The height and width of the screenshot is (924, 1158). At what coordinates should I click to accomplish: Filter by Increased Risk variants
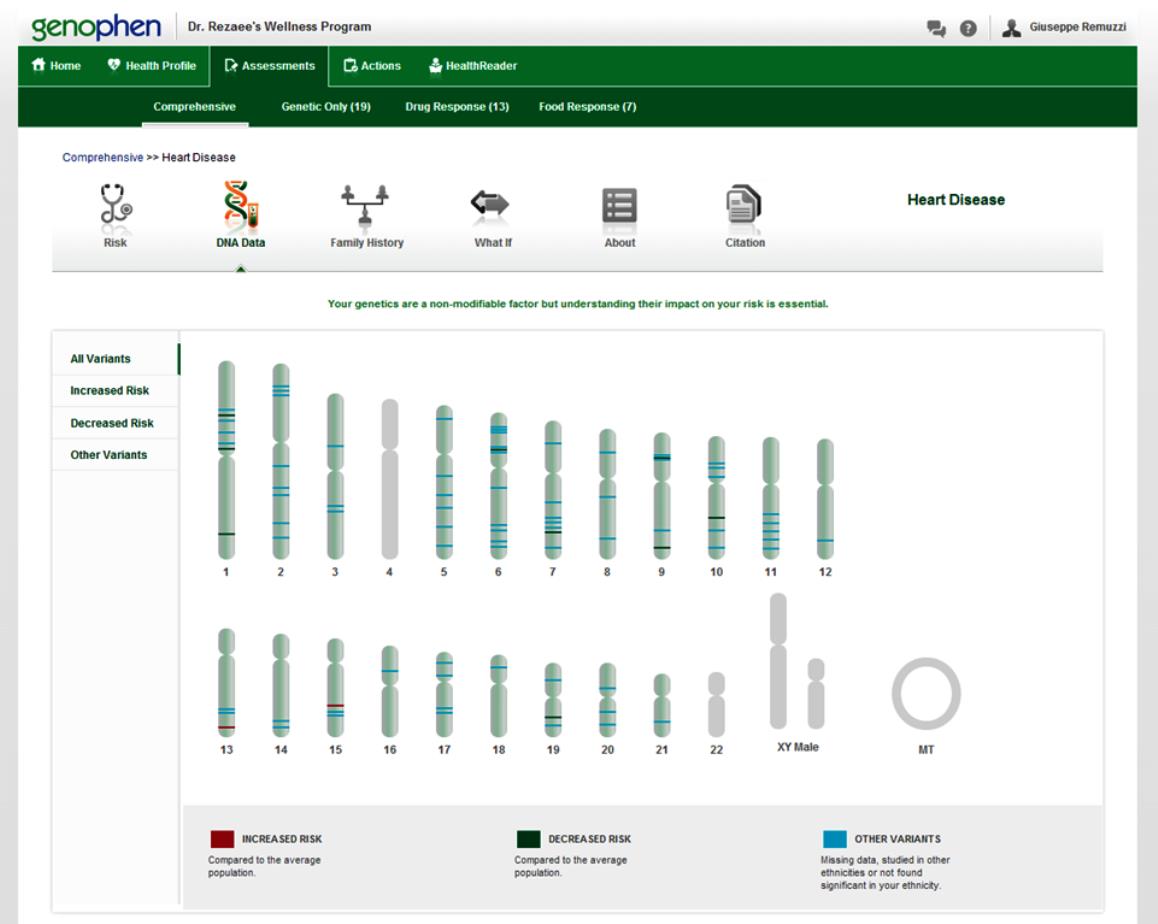coord(109,391)
